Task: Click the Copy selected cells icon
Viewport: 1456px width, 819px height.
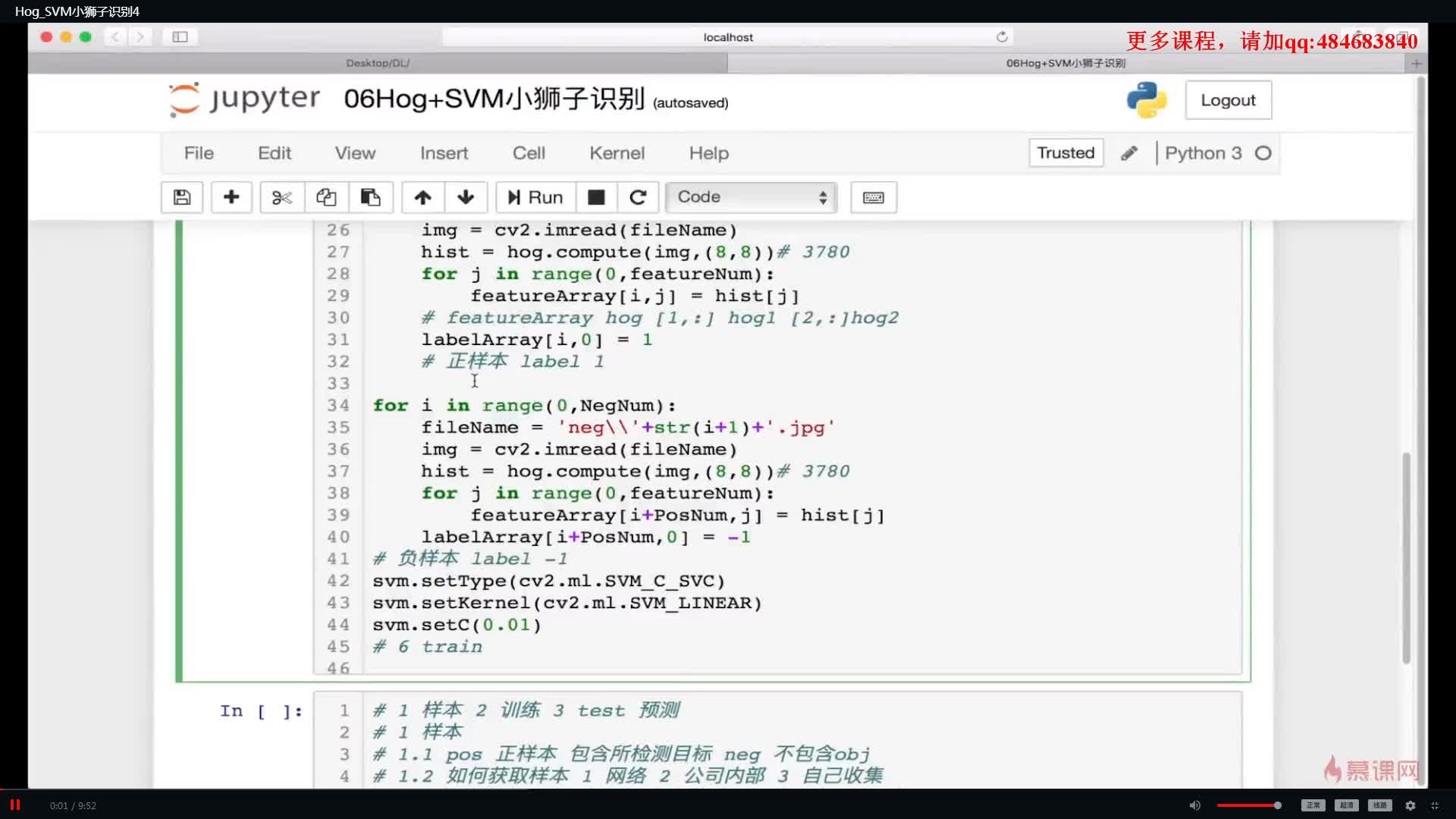Action: click(326, 197)
